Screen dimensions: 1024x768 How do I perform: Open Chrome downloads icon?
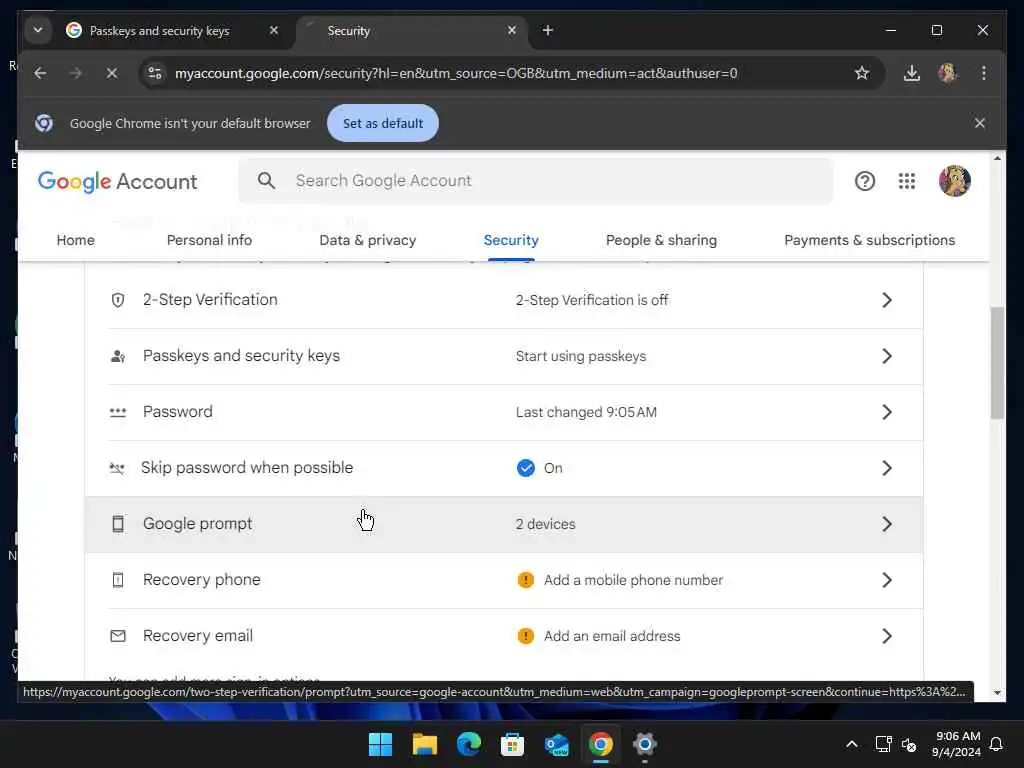click(912, 73)
